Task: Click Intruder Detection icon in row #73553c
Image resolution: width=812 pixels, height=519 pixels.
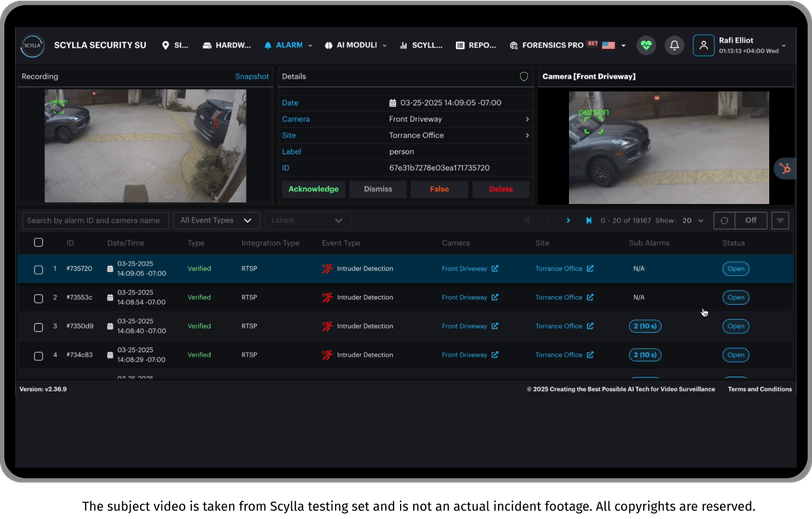Action: point(327,297)
